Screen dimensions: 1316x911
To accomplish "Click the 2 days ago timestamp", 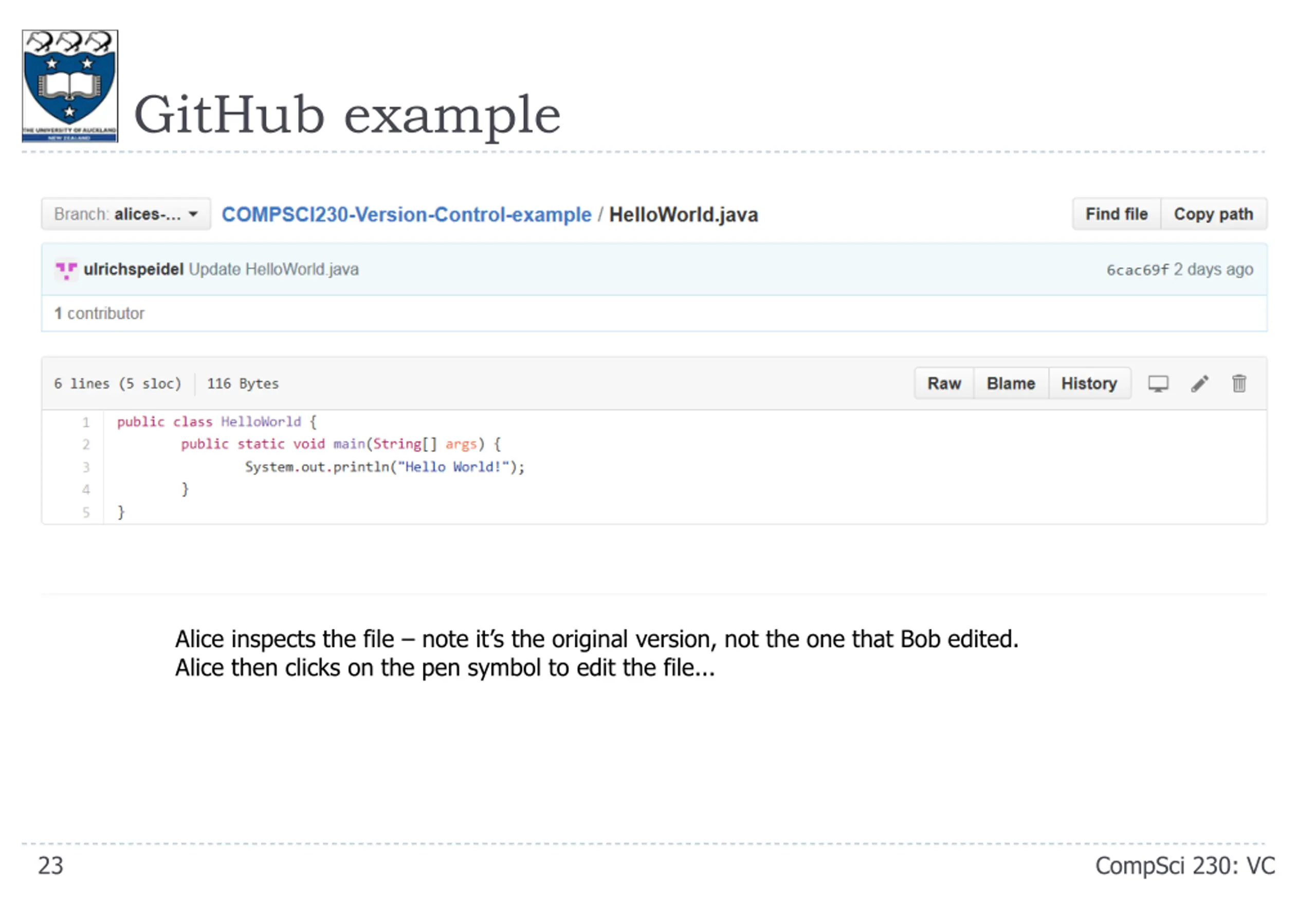I will [x=1213, y=269].
